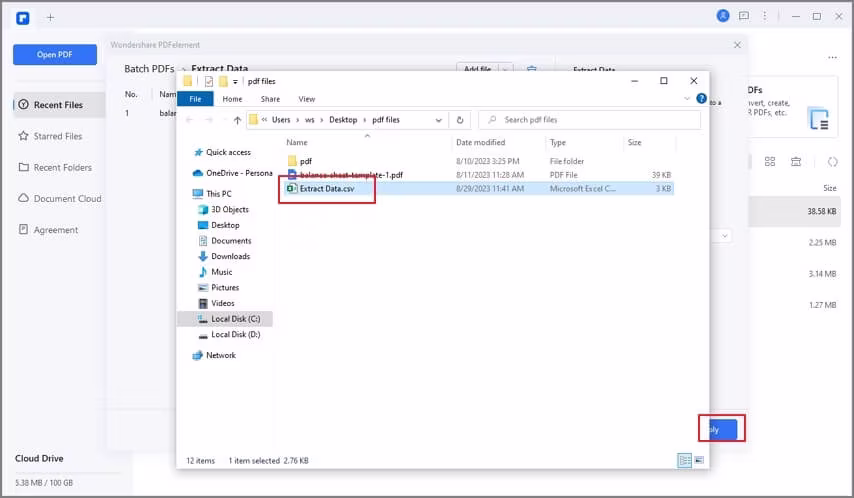Expand the address bar history dropdown
The width and height of the screenshot is (854, 498).
click(438, 120)
